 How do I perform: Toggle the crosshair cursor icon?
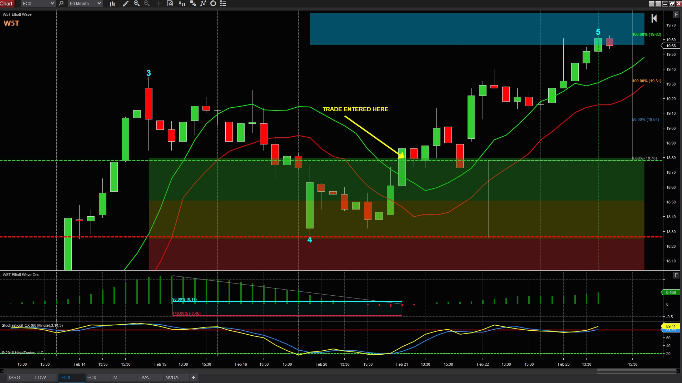pos(158,3)
